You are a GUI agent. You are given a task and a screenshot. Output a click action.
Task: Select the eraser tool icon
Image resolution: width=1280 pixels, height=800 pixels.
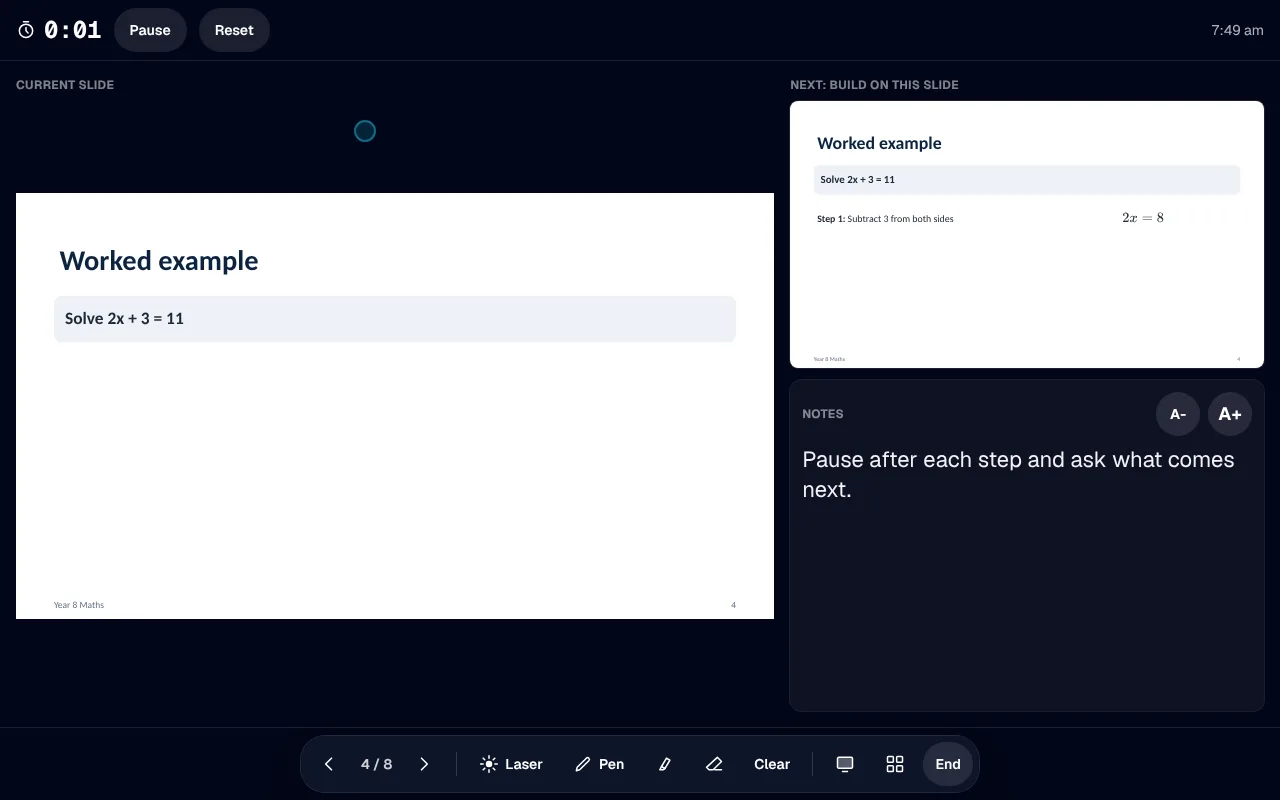click(x=714, y=764)
